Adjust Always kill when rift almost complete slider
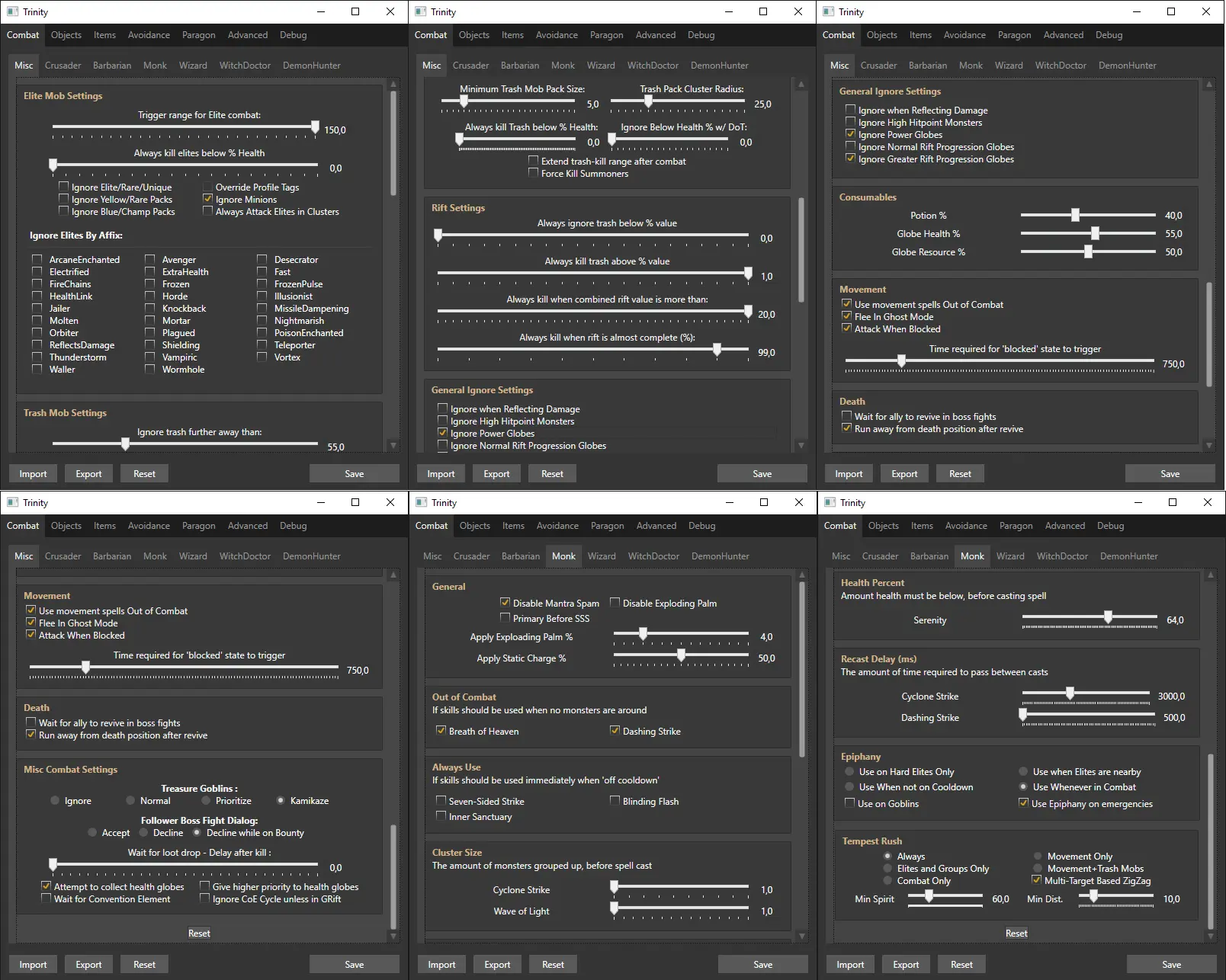Image resolution: width=1226 pixels, height=980 pixels. [593, 350]
